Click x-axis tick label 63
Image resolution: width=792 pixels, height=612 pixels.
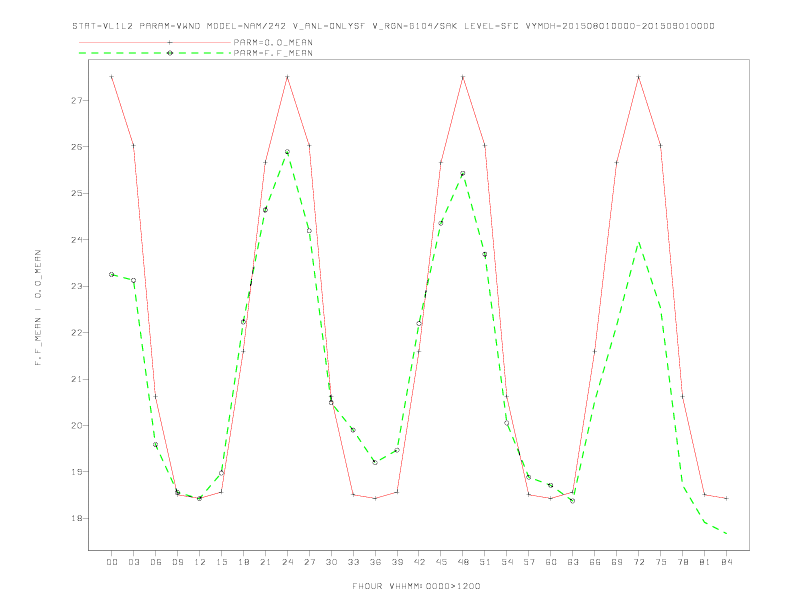coord(573,562)
